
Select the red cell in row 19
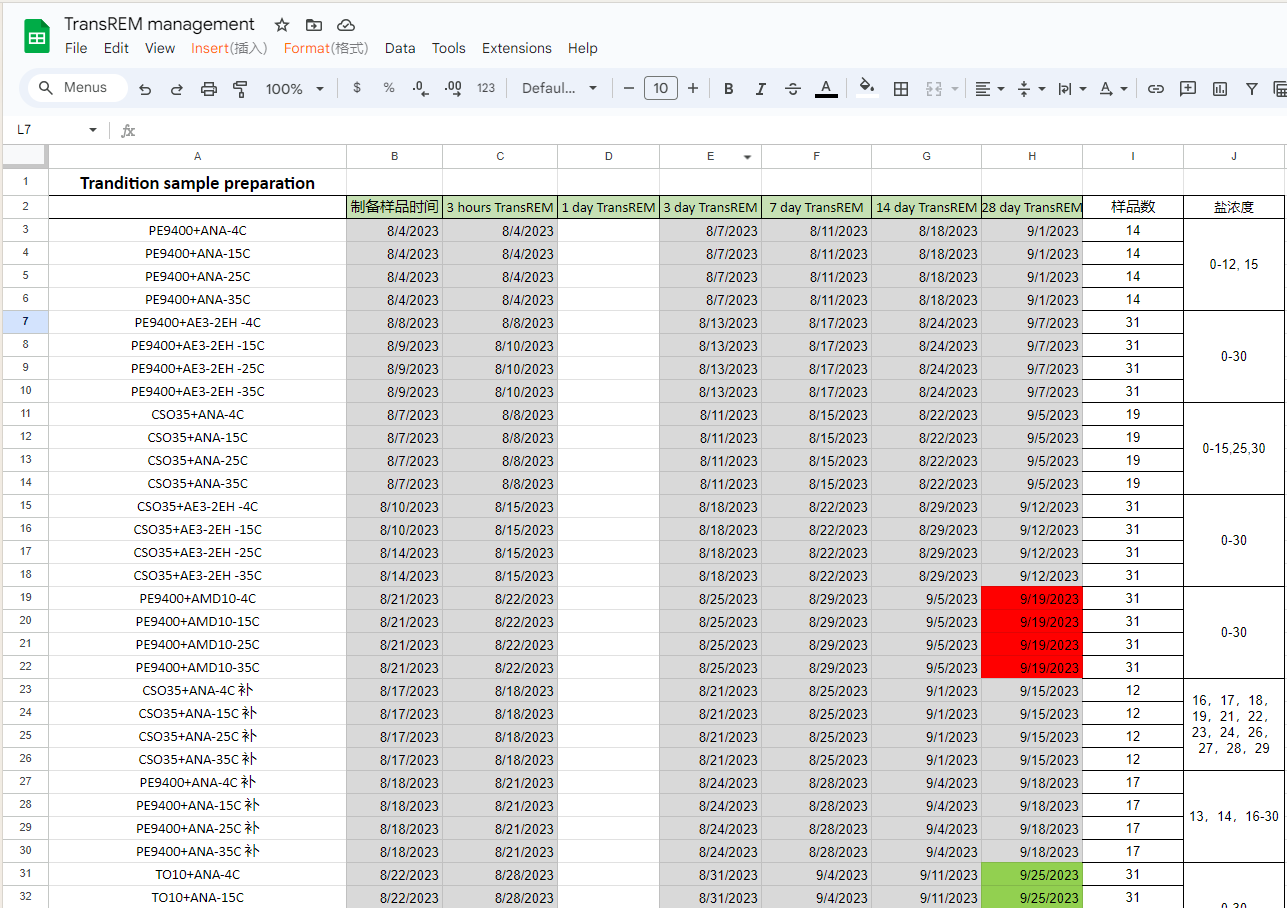click(x=1031, y=599)
